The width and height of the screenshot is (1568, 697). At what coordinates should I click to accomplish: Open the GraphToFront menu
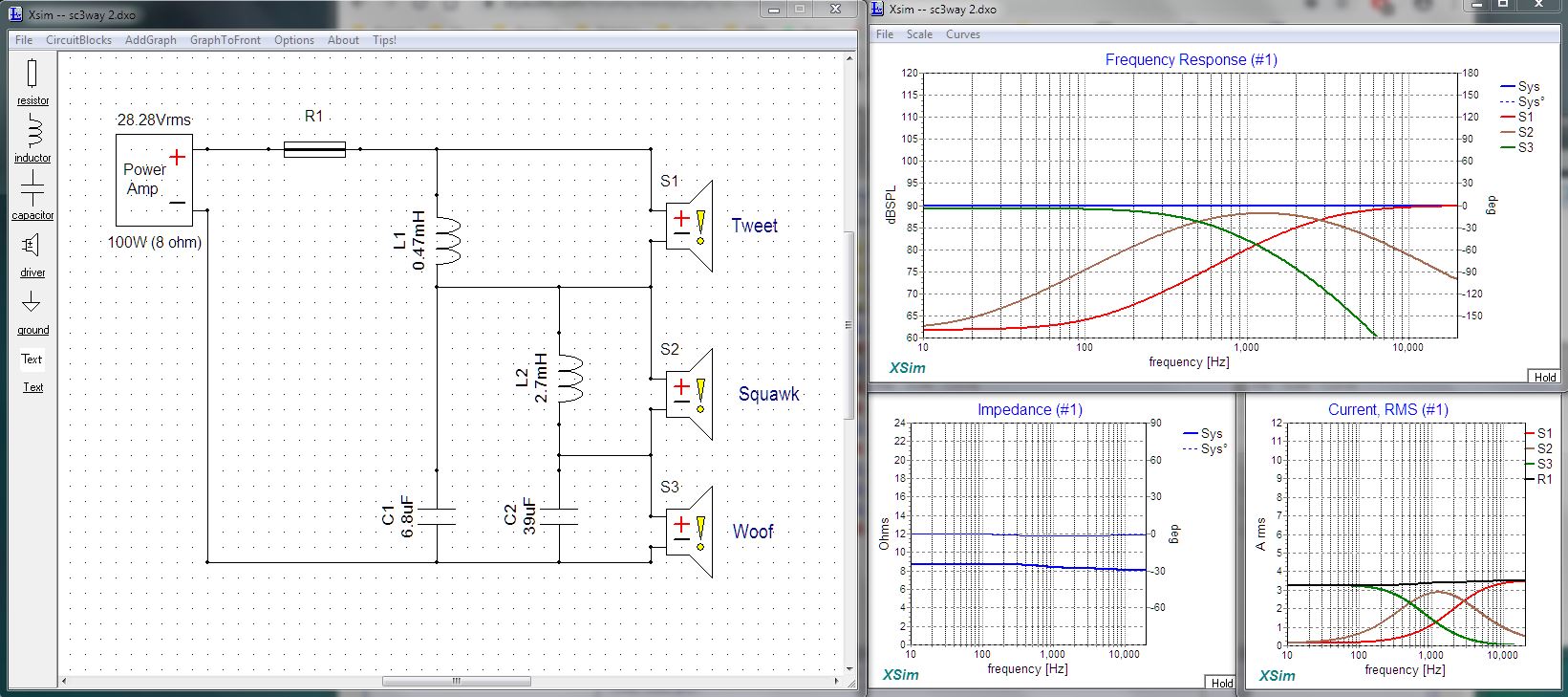tap(226, 40)
